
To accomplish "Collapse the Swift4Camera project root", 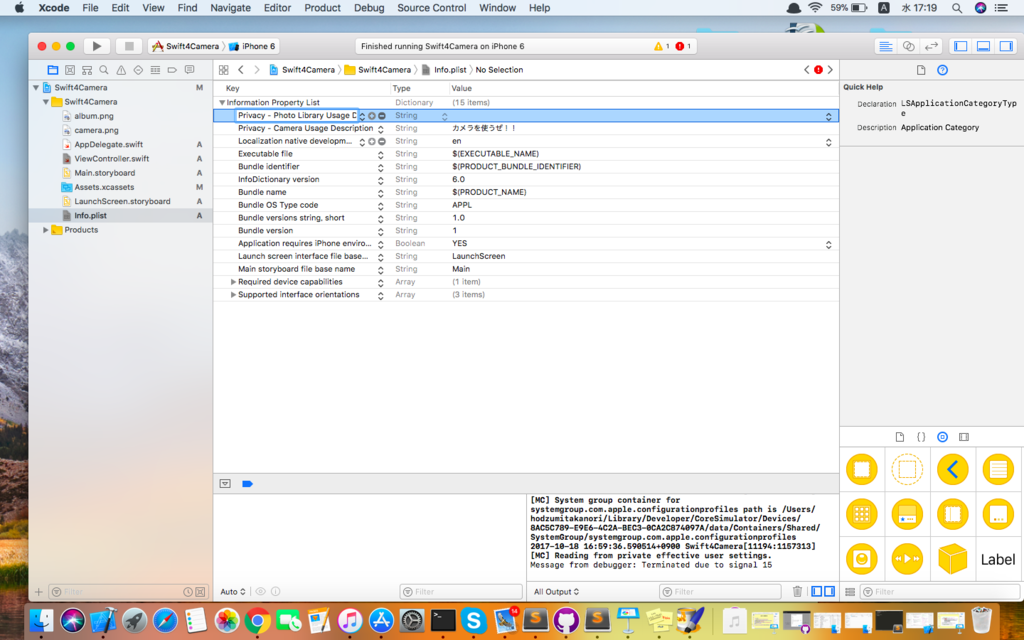I will tap(36, 88).
